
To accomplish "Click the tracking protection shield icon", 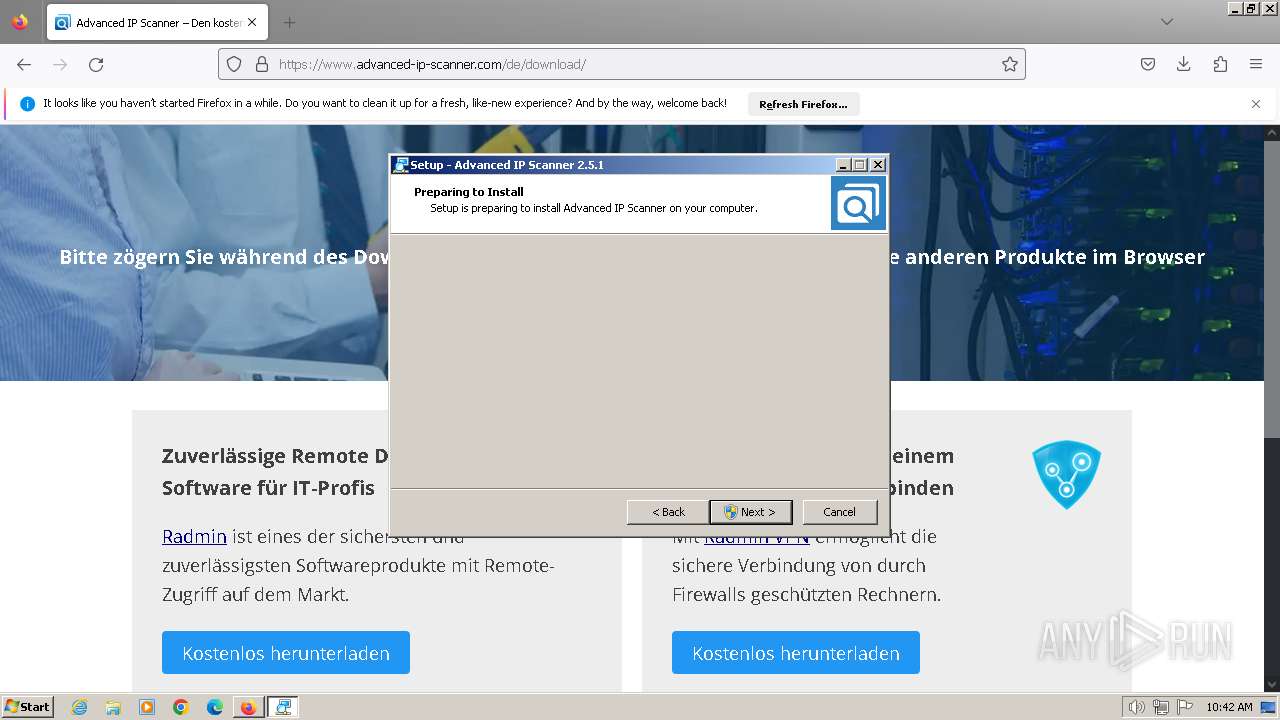I will 234,64.
